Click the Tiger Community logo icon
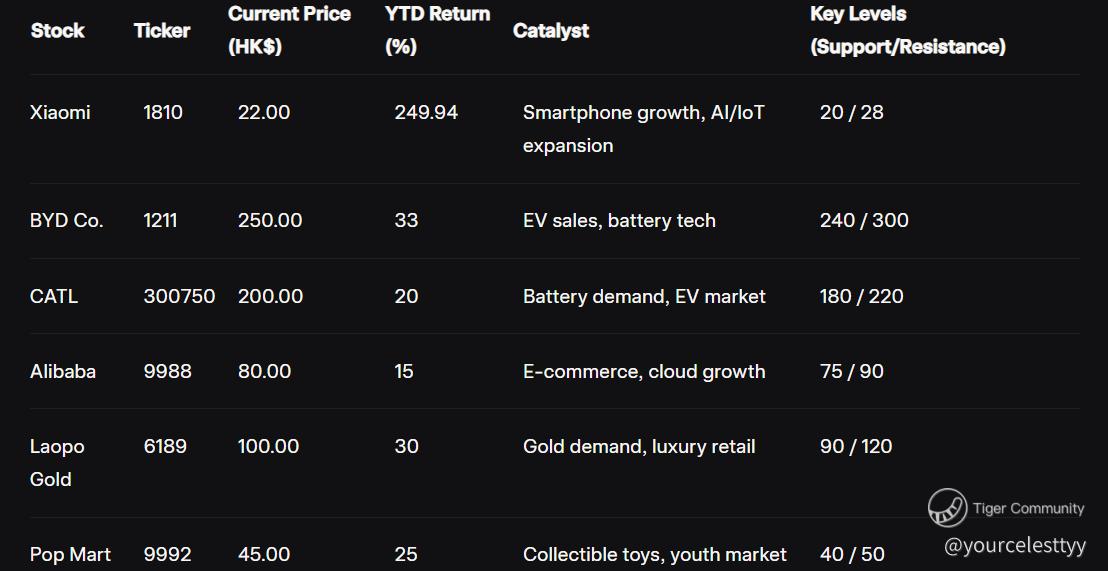The height and width of the screenshot is (571, 1108). (948, 507)
